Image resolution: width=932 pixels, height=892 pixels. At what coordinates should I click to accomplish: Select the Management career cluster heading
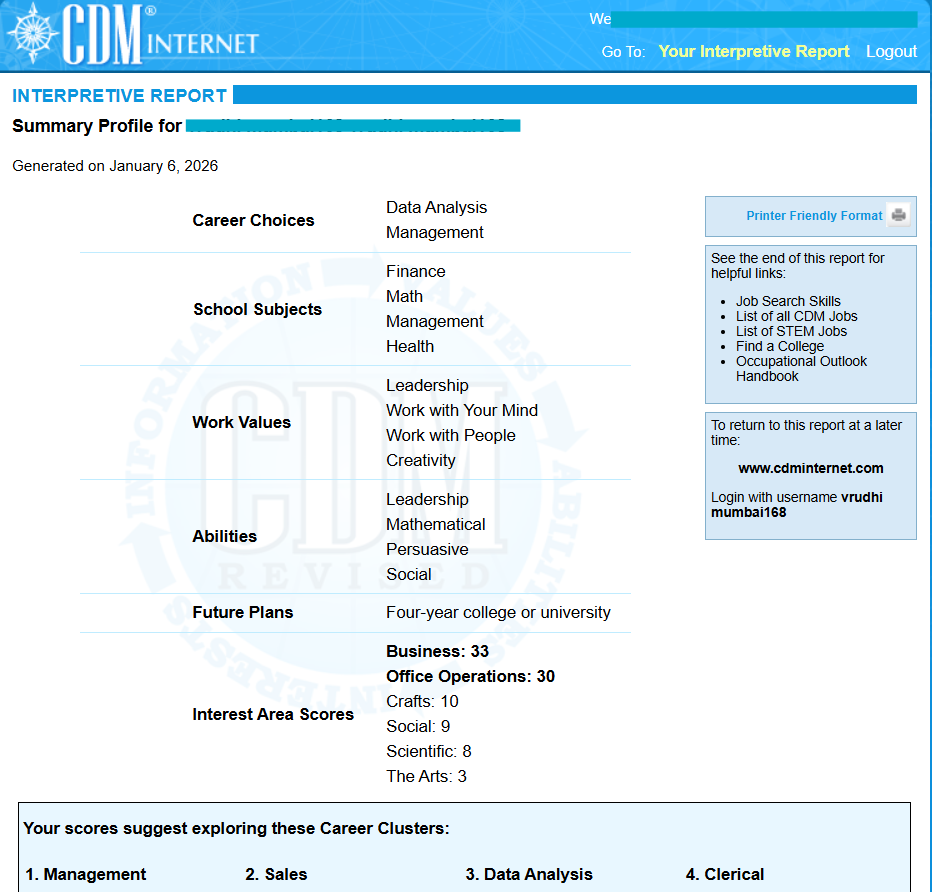point(86,875)
